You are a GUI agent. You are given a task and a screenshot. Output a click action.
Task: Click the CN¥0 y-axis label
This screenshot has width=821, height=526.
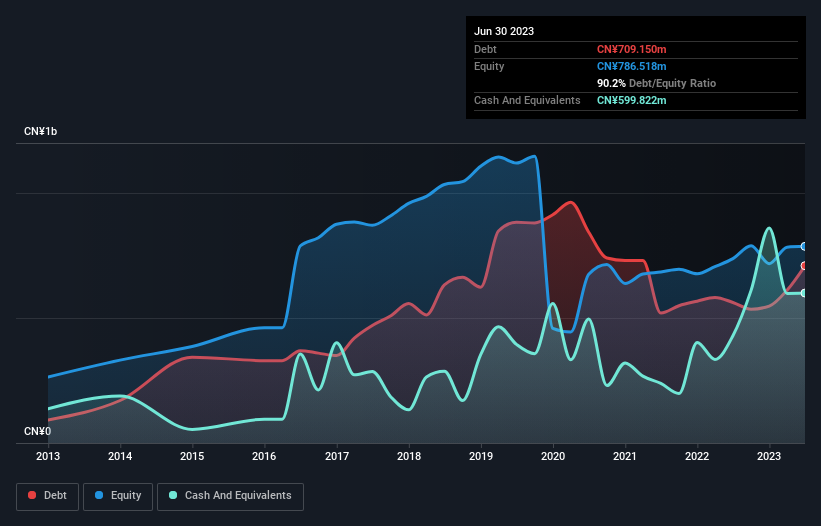click(37, 431)
